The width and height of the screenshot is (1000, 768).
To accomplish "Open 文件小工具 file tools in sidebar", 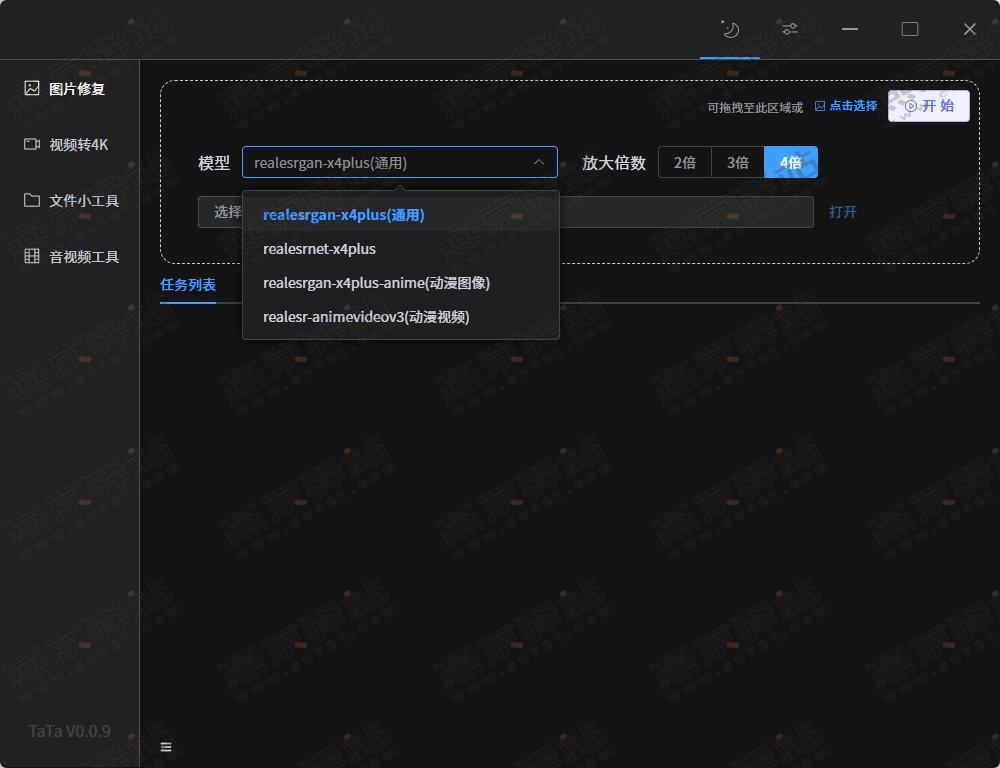I will (72, 201).
